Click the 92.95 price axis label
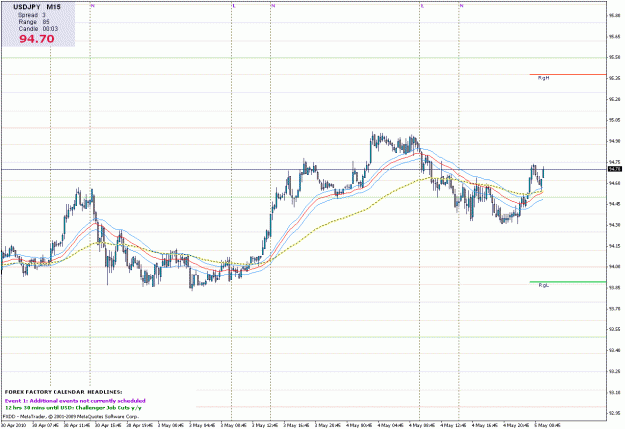This screenshot has width=625, height=429. tap(614, 413)
